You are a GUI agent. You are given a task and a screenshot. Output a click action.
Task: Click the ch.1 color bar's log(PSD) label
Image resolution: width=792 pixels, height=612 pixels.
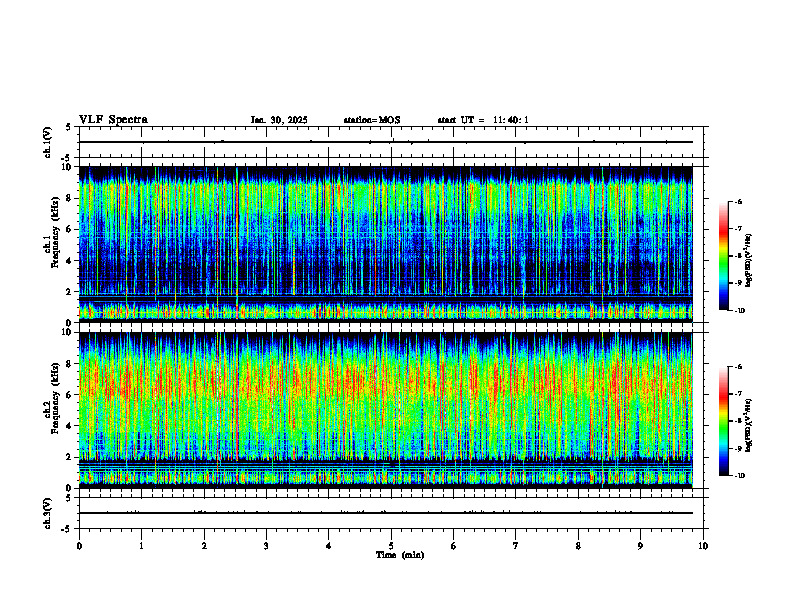coord(749,260)
